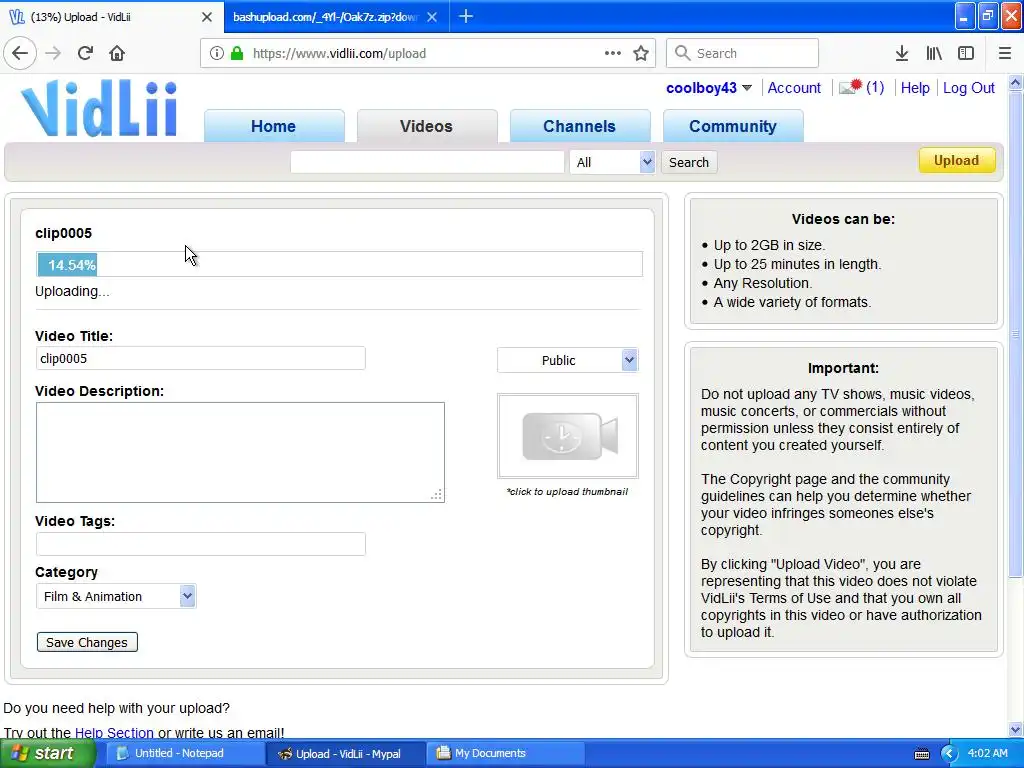1024x768 pixels.
Task: Click the "*click to upload thumbnail" text
Action: pos(568,492)
